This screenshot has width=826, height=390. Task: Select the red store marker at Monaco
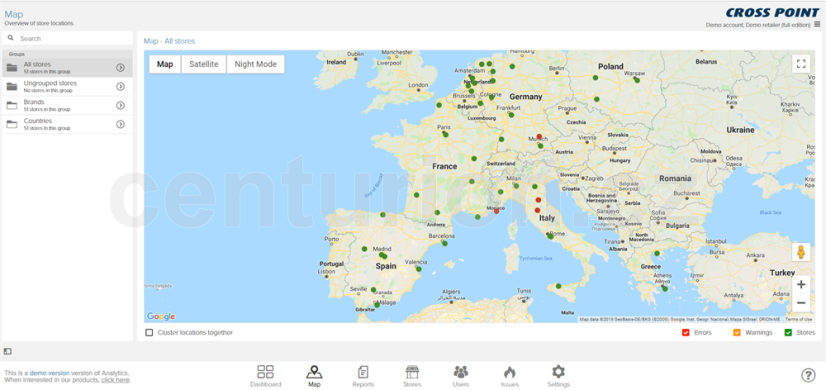pos(496,211)
